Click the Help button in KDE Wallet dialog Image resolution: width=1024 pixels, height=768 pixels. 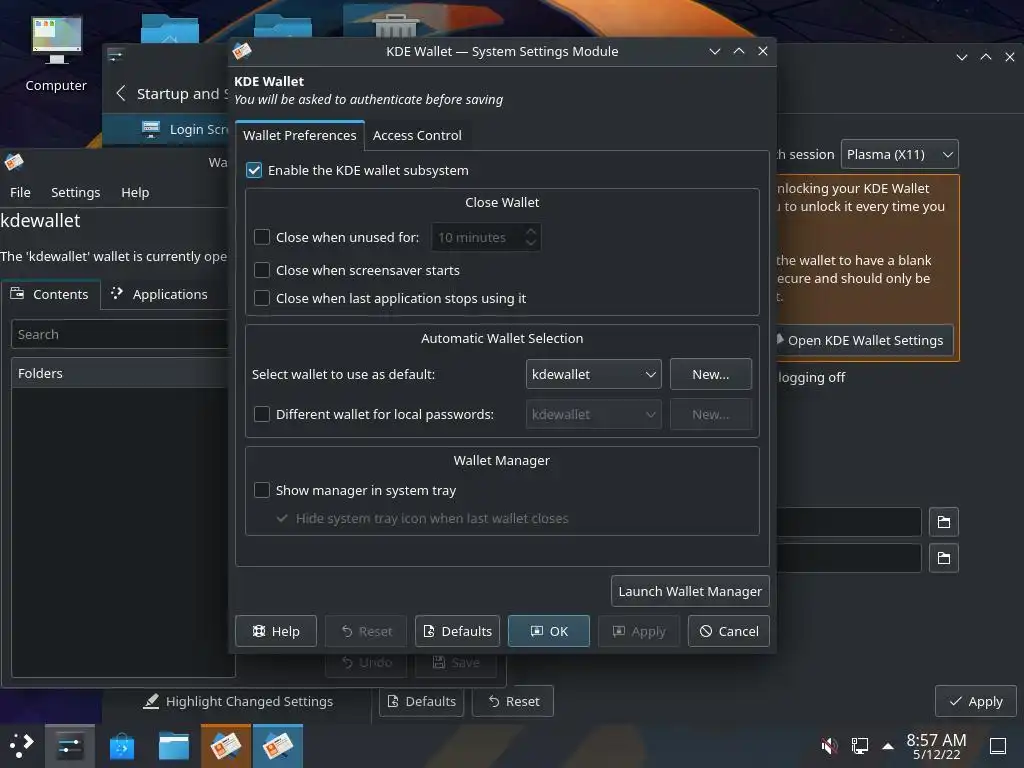point(276,631)
